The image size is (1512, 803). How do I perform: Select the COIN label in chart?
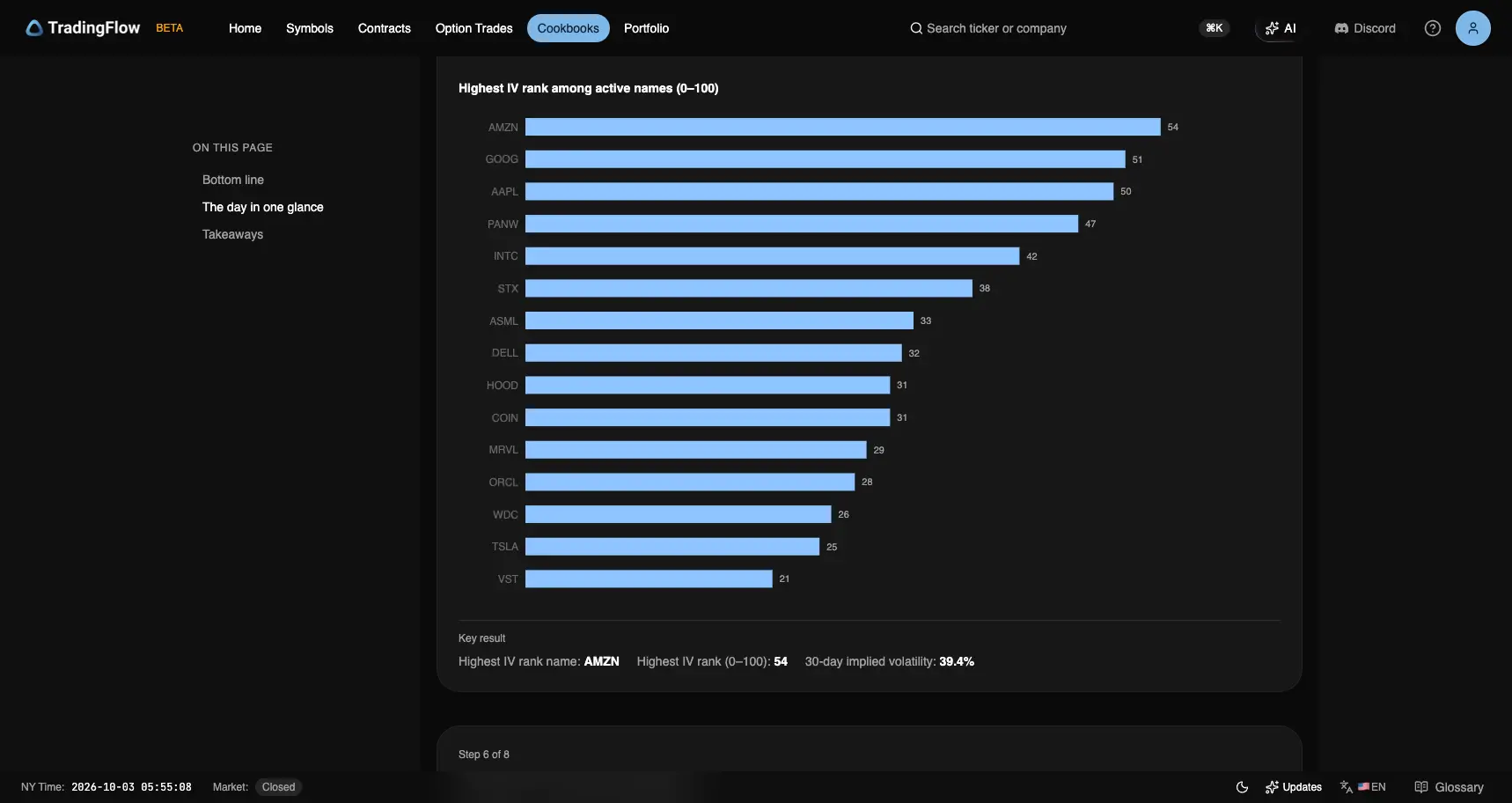coord(505,417)
